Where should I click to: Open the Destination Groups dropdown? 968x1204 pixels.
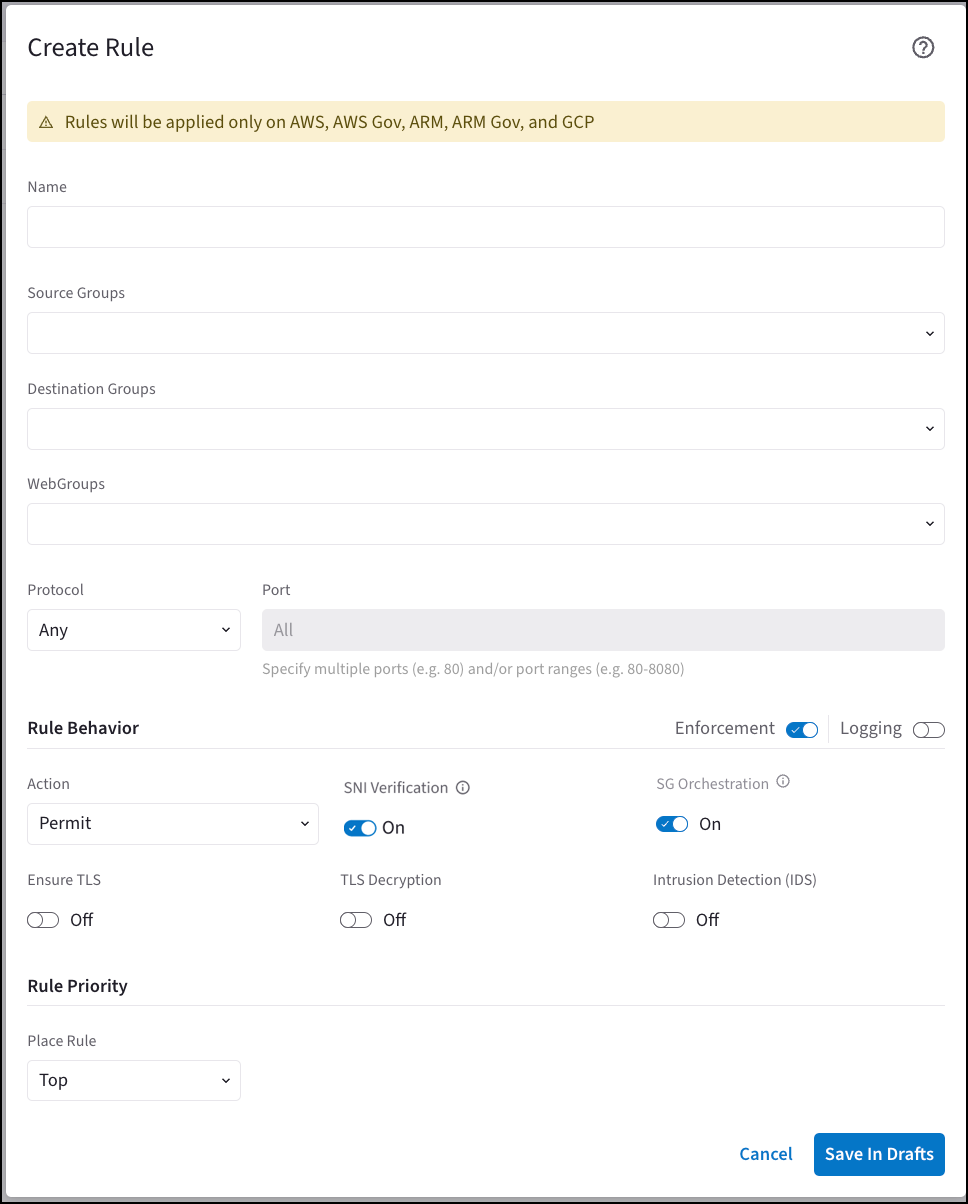485,429
